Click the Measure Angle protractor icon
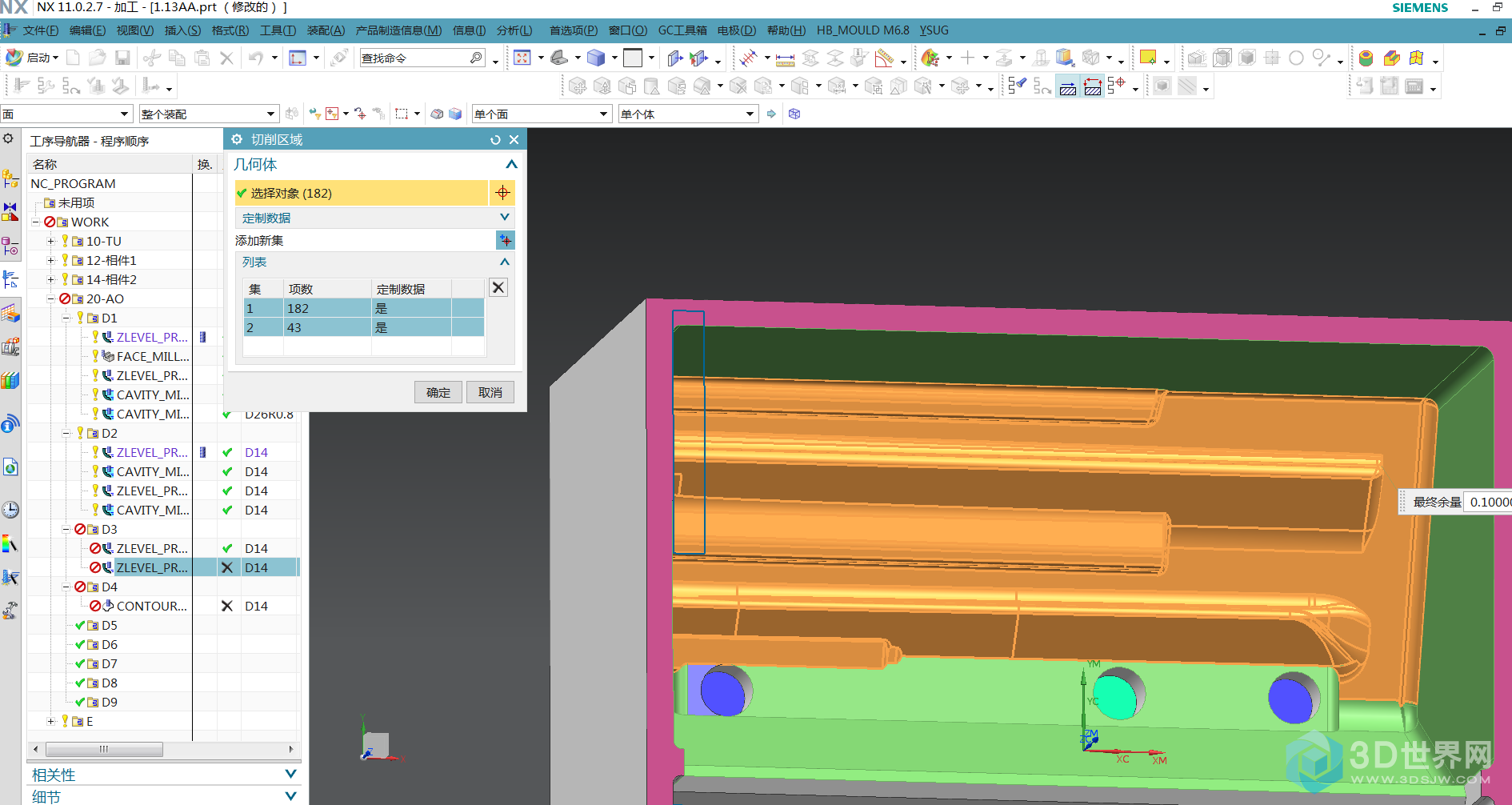The image size is (1512, 805). [x=884, y=58]
